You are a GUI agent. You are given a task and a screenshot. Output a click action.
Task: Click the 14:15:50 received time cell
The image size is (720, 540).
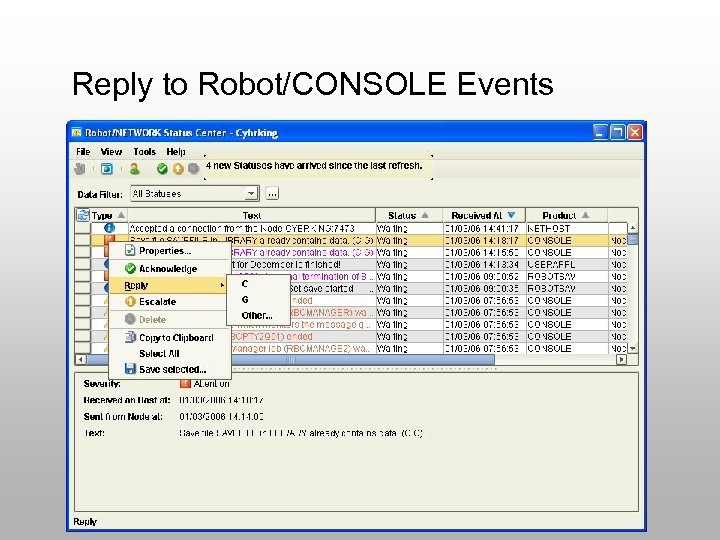[484, 253]
